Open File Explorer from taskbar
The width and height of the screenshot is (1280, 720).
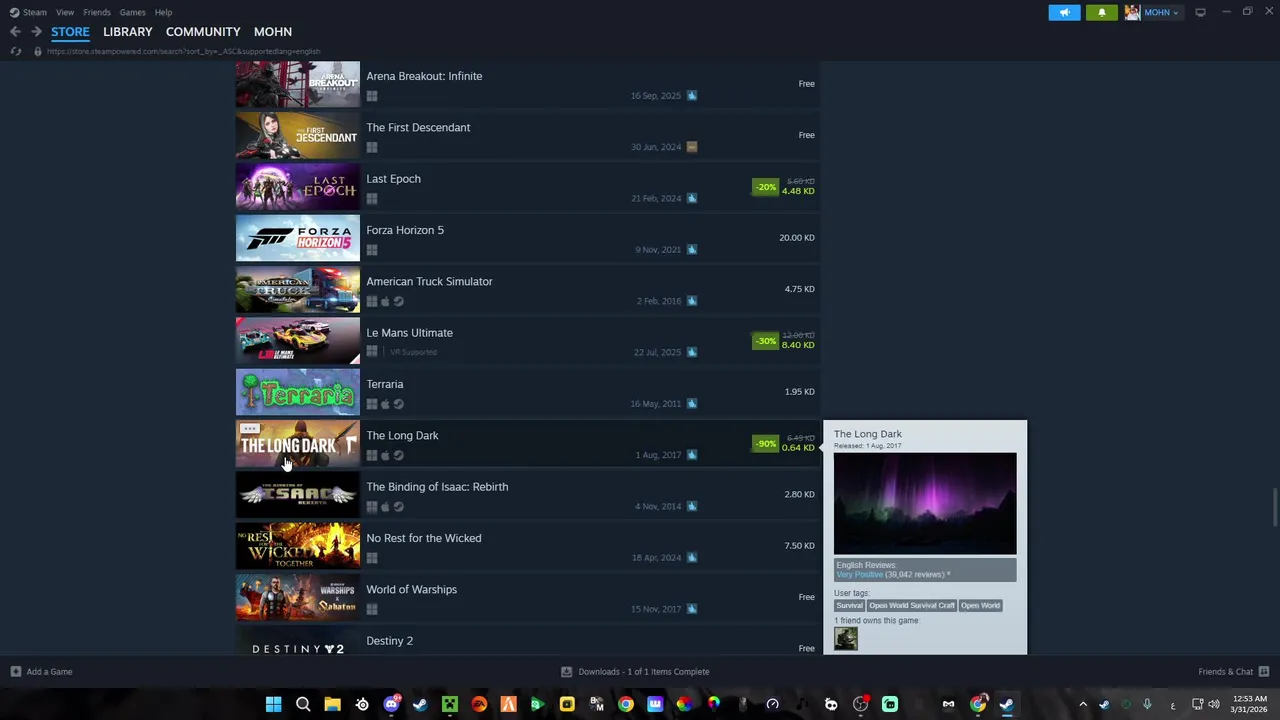pyautogui.click(x=332, y=704)
